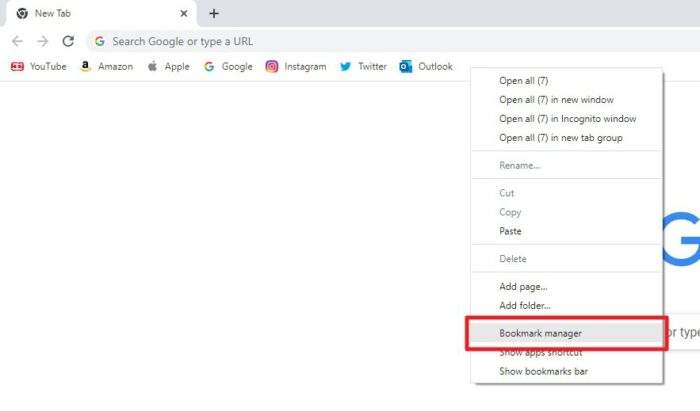Click the forward navigation arrow

tap(42, 41)
